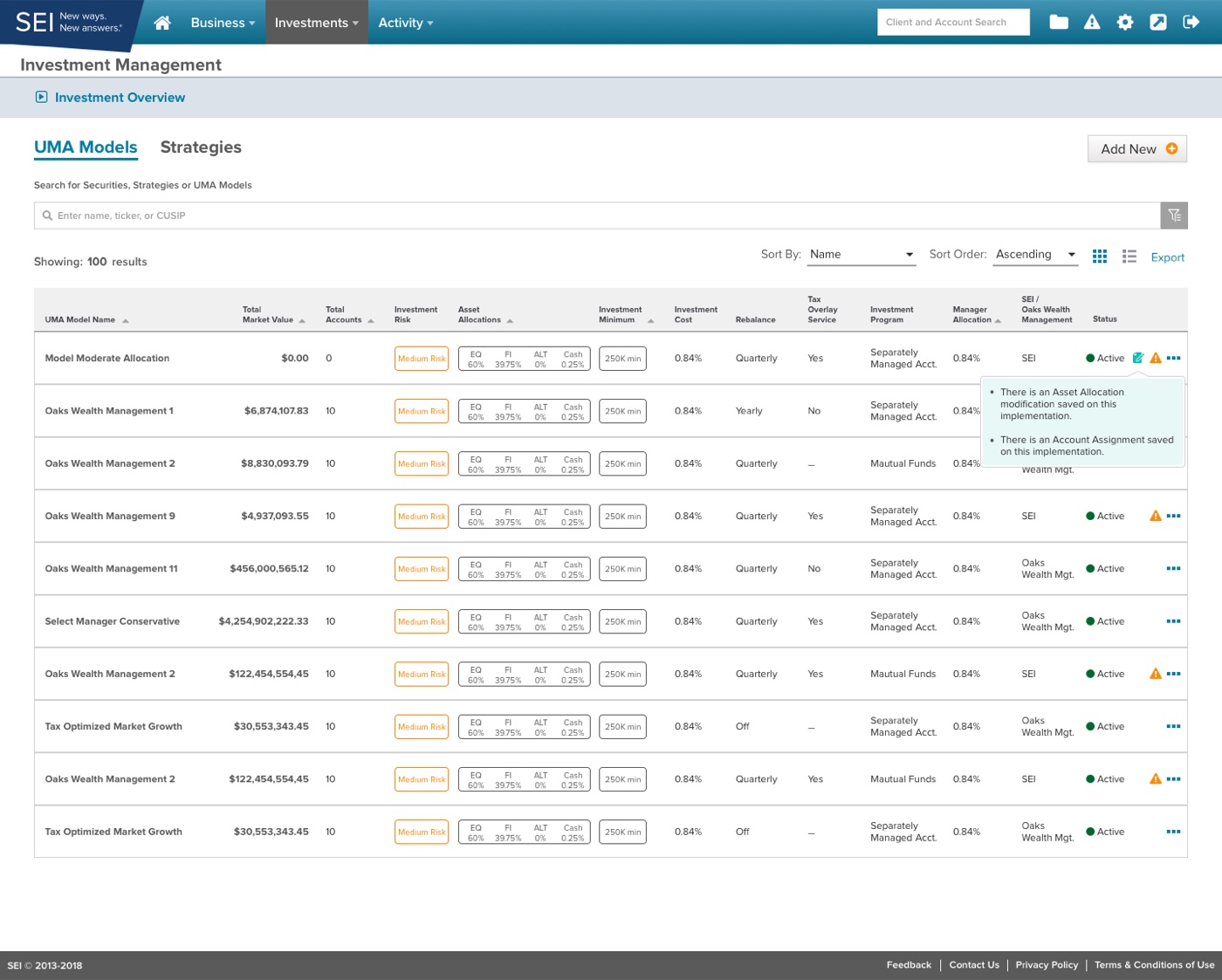The image size is (1222, 980).
Task: Click the Investment Overview play icon
Action: tap(41, 97)
